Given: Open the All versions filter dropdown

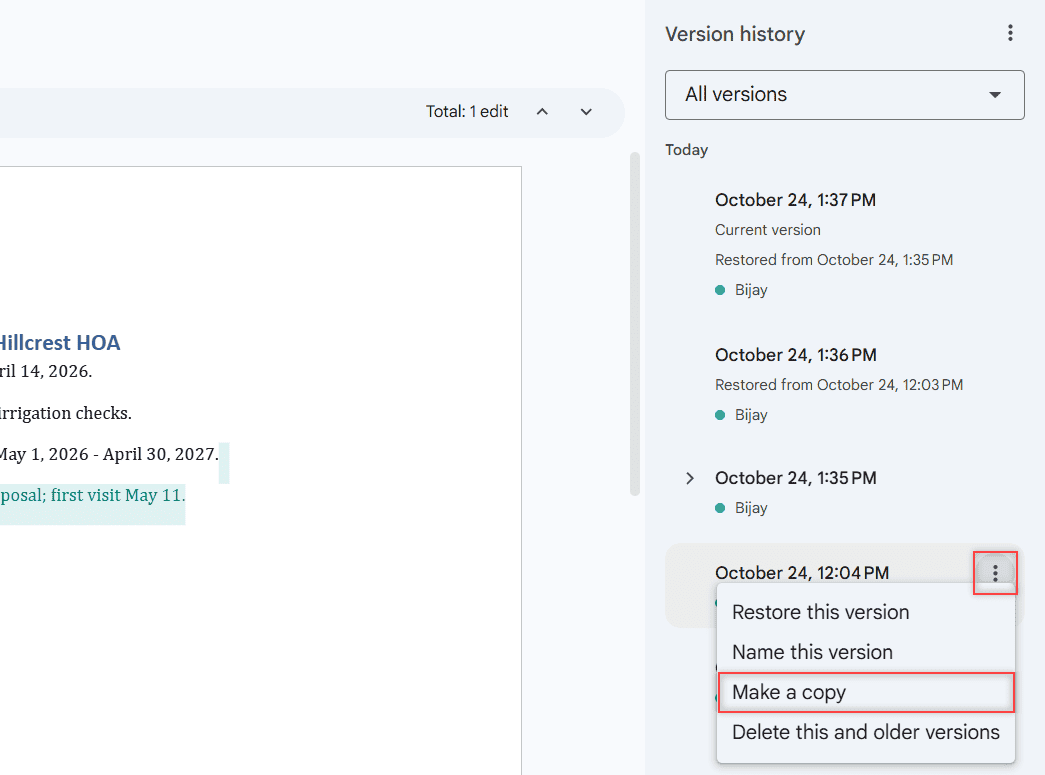Looking at the screenshot, I should pos(844,95).
